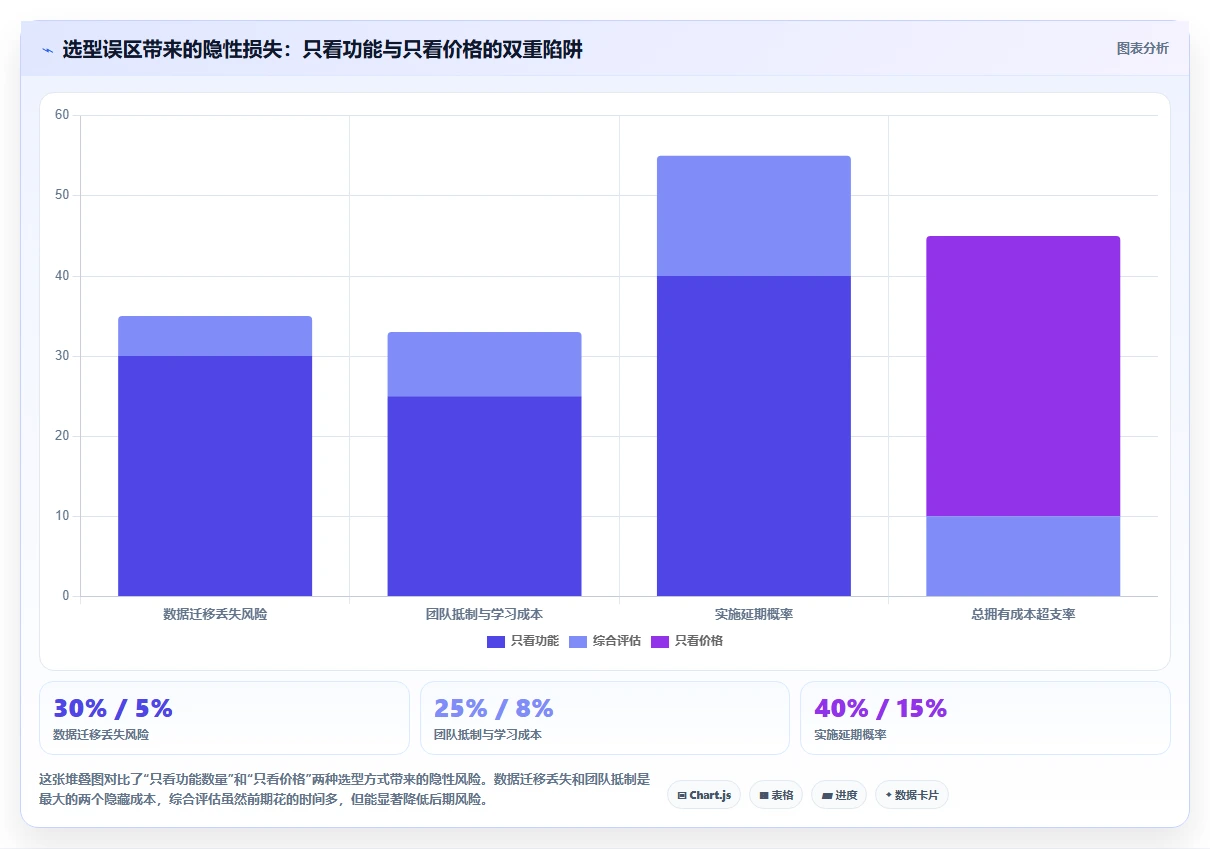Toggle the 综合评估 legend item

click(605, 641)
